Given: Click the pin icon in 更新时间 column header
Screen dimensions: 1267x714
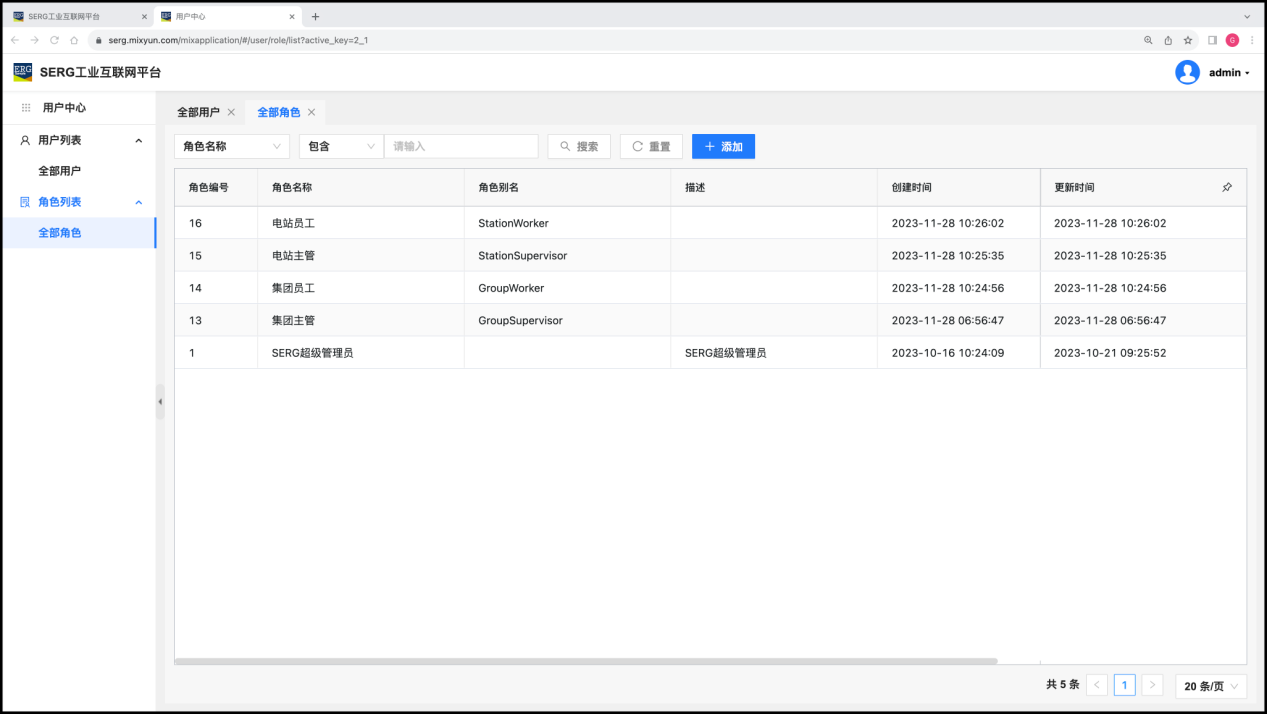Looking at the screenshot, I should tap(1227, 187).
